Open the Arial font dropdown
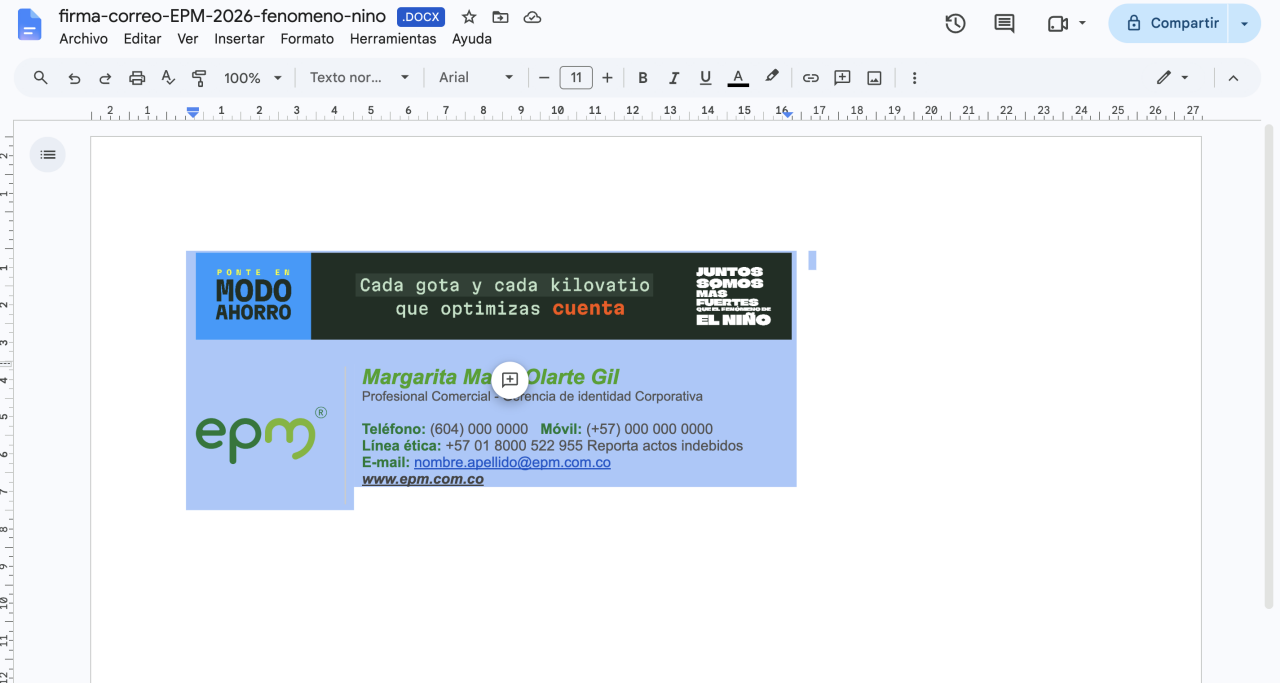Viewport: 1280px width, 683px height. click(476, 77)
